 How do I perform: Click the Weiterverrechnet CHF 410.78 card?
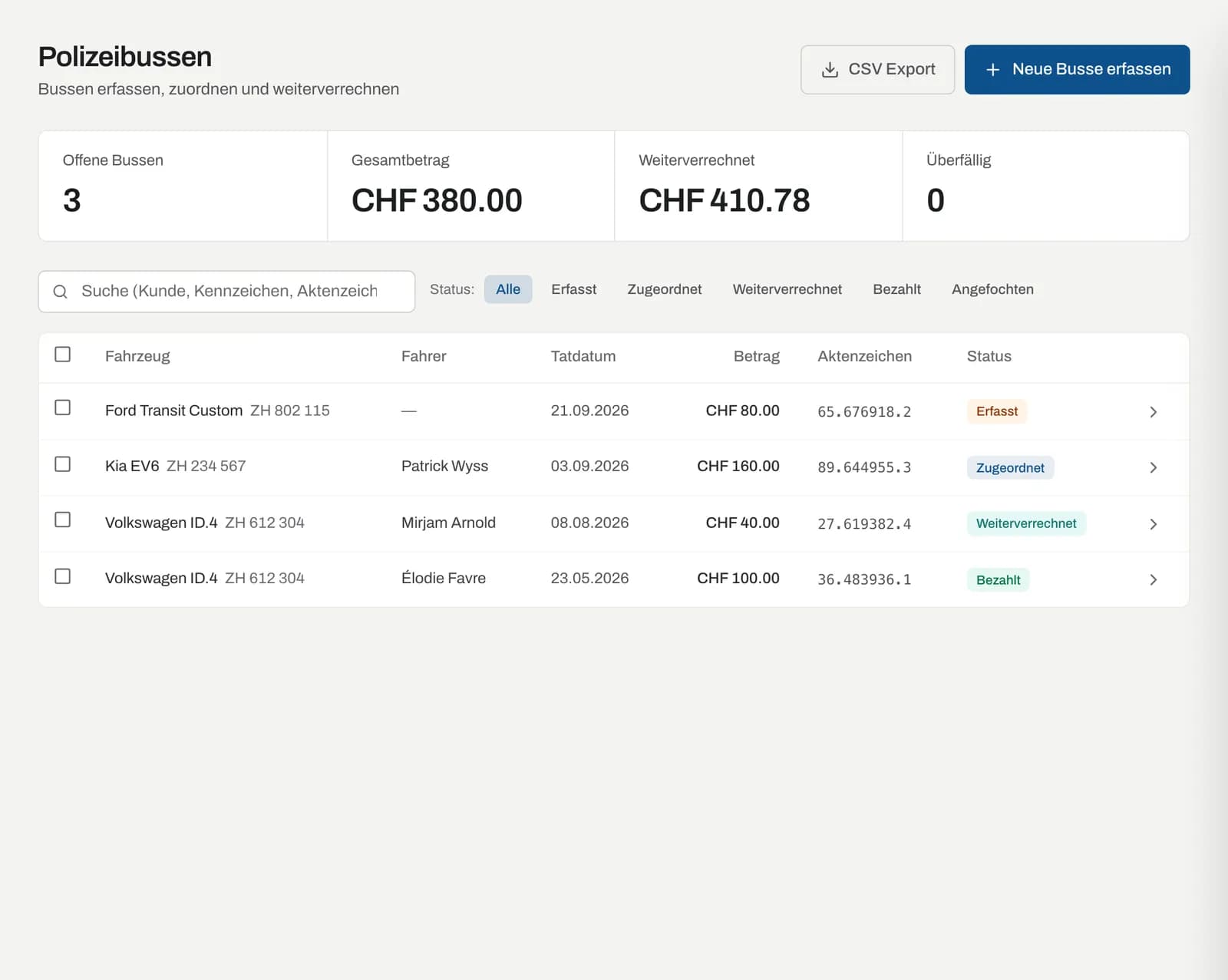click(x=758, y=186)
